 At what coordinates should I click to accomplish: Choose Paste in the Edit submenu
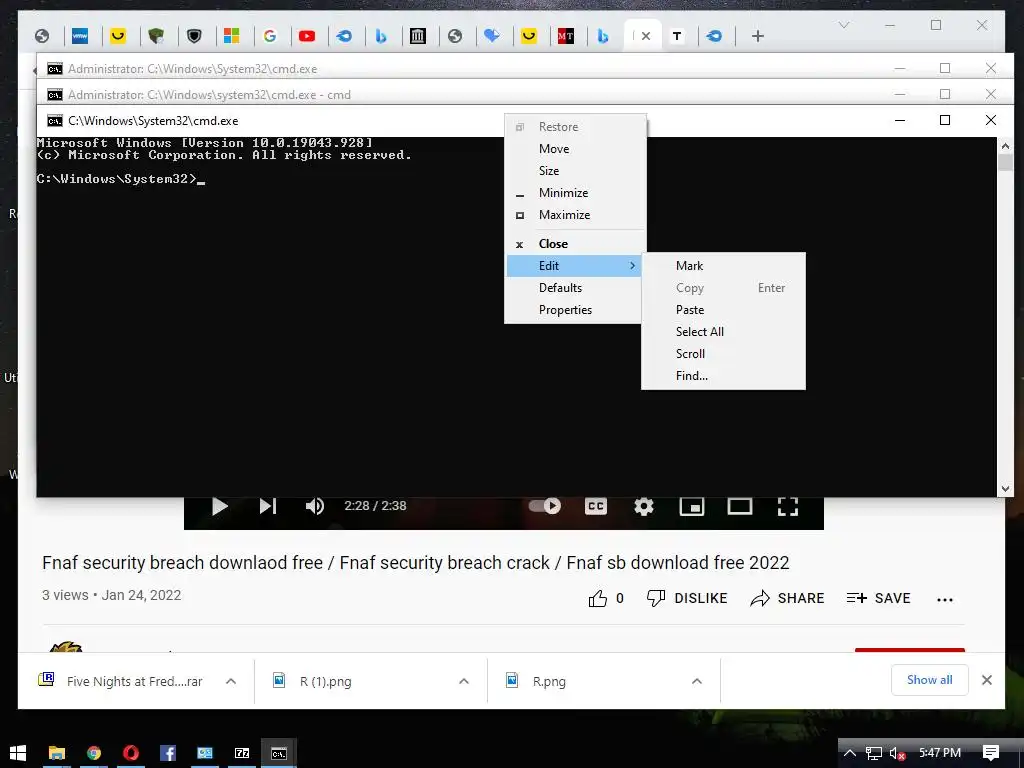point(723,310)
